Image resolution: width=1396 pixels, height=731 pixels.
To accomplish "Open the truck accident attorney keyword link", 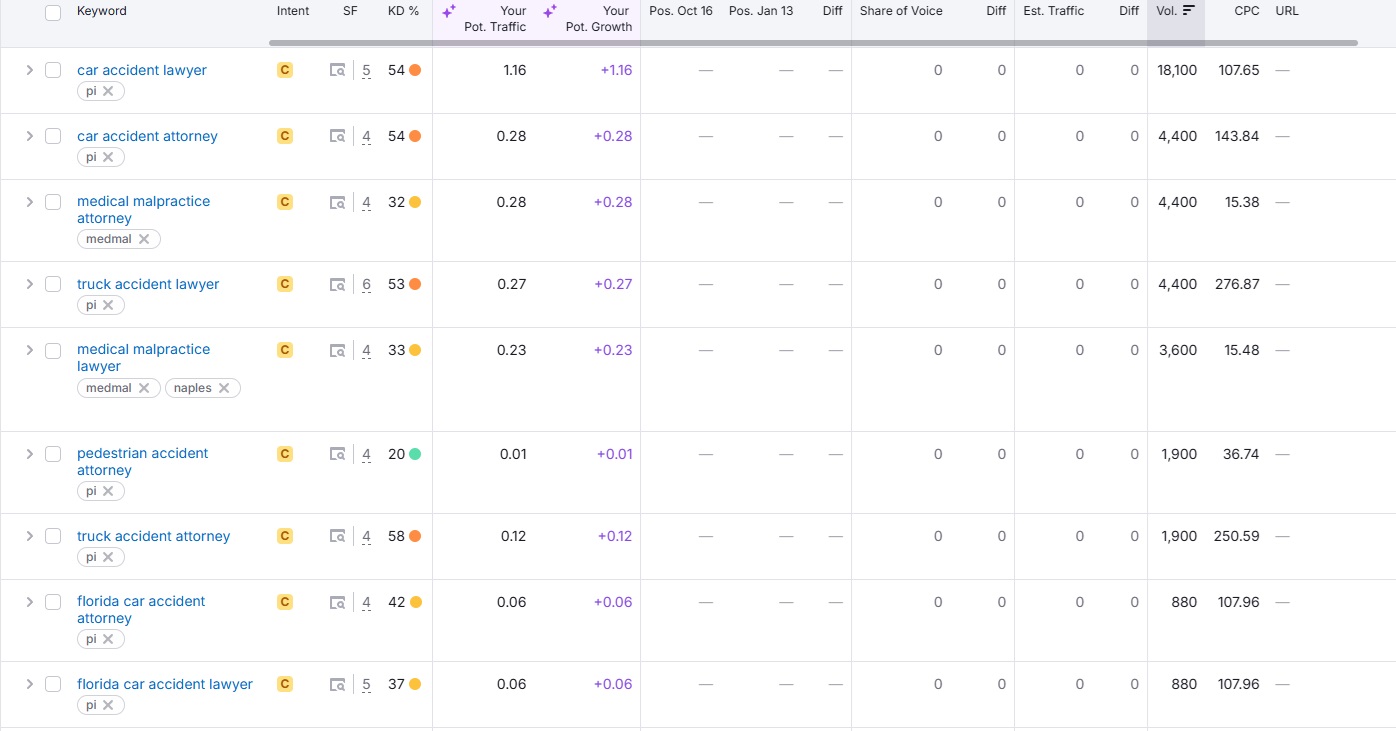I will click(x=154, y=536).
